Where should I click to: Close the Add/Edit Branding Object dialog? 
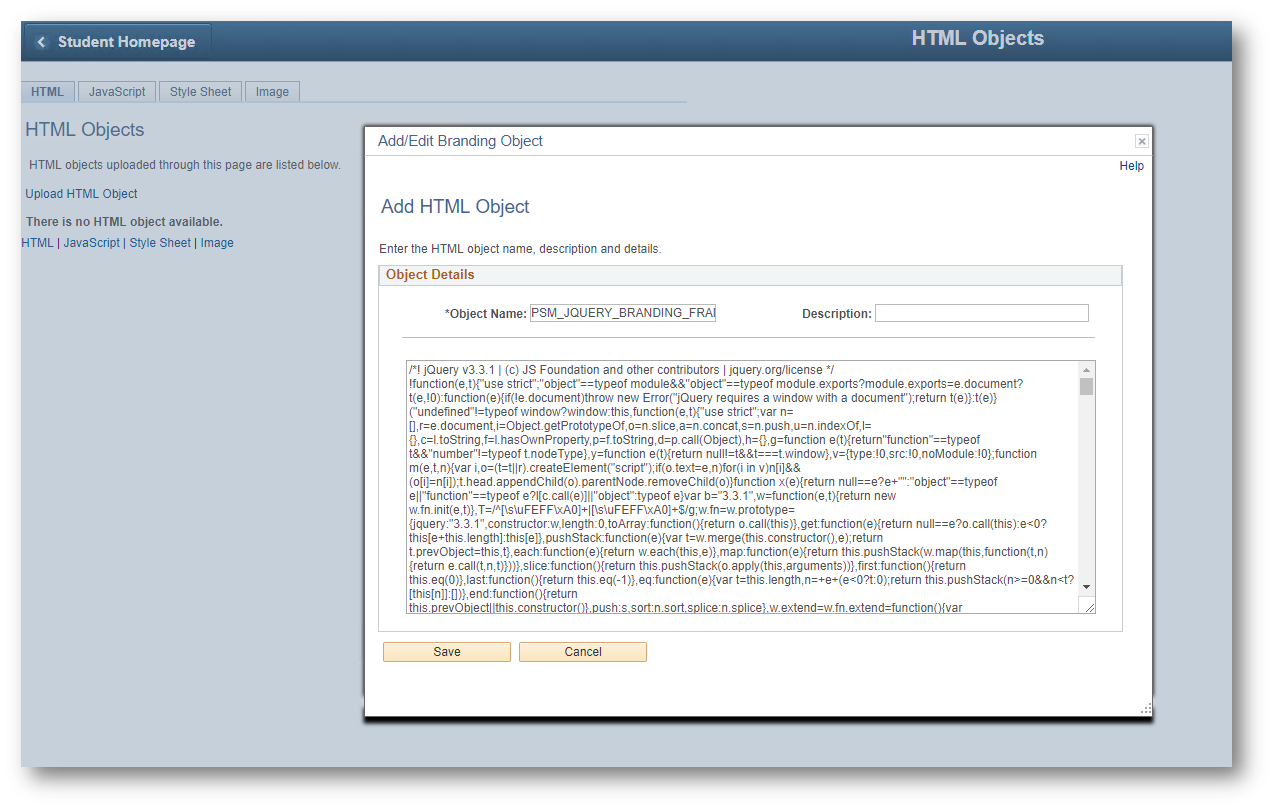tap(1141, 142)
